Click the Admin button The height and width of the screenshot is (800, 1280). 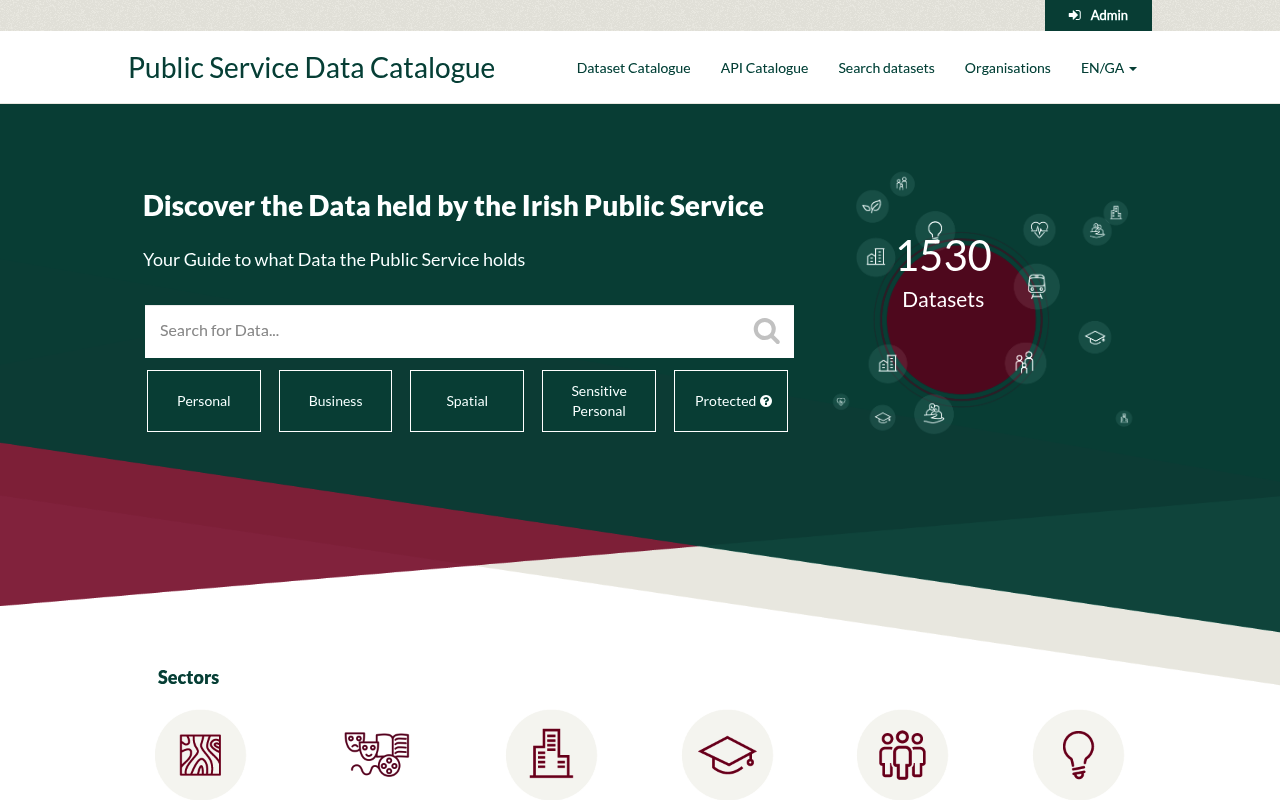coord(1098,15)
